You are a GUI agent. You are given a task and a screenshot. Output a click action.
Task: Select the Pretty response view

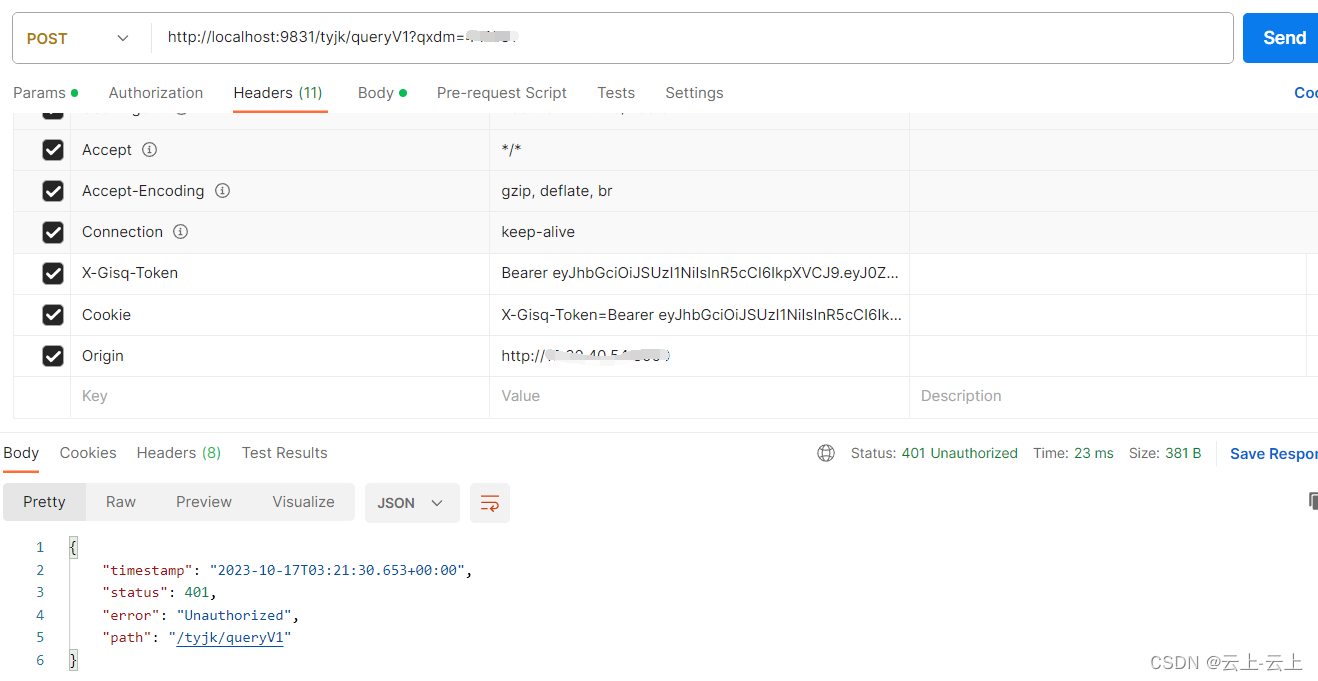point(44,502)
